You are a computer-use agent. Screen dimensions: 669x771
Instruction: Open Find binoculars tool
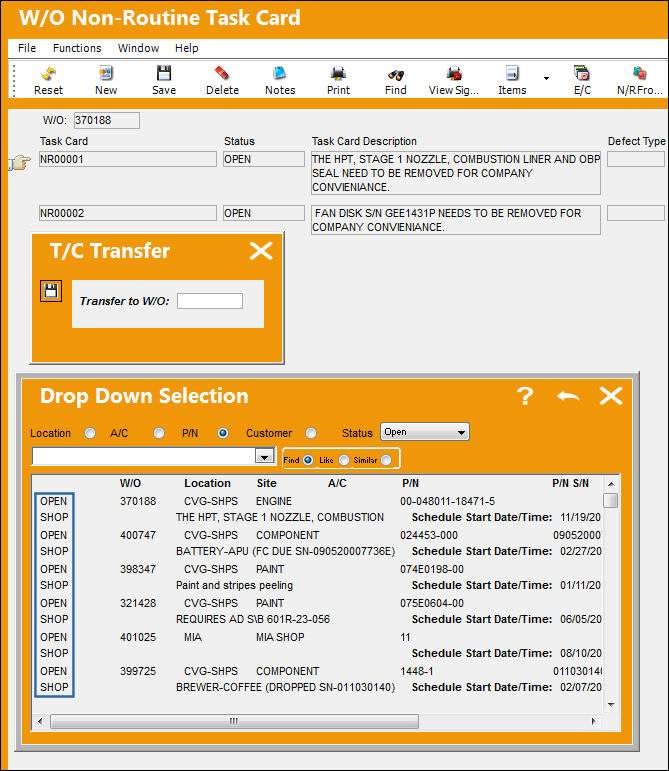pyautogui.click(x=396, y=74)
